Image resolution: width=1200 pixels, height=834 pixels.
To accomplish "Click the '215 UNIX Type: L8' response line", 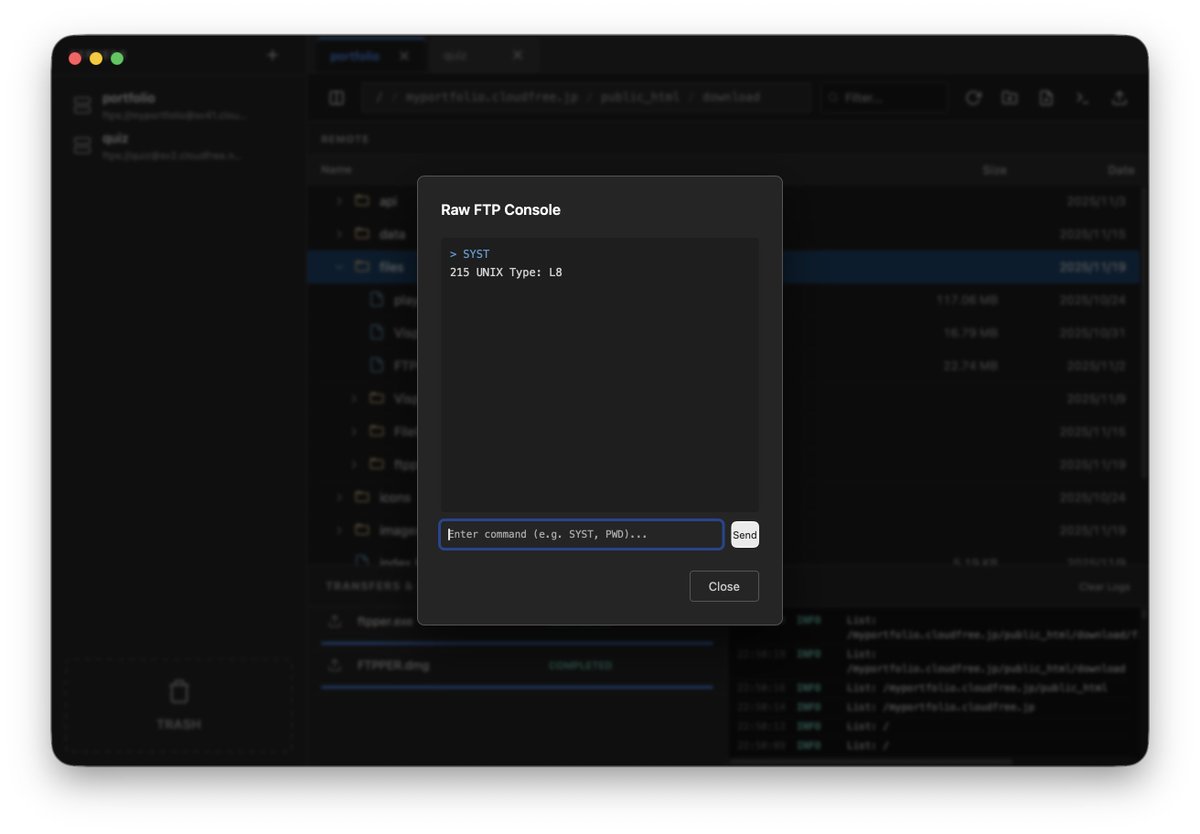I will tap(506, 272).
